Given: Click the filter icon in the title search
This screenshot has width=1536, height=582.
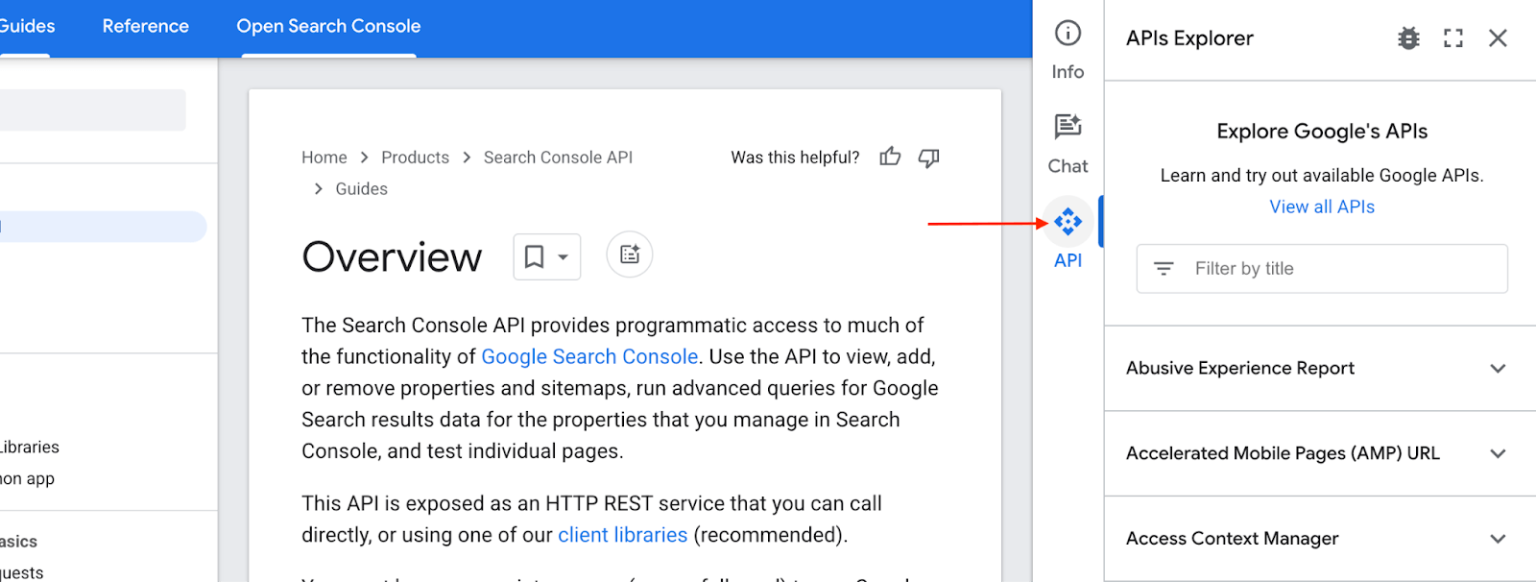Looking at the screenshot, I should coord(1163,268).
